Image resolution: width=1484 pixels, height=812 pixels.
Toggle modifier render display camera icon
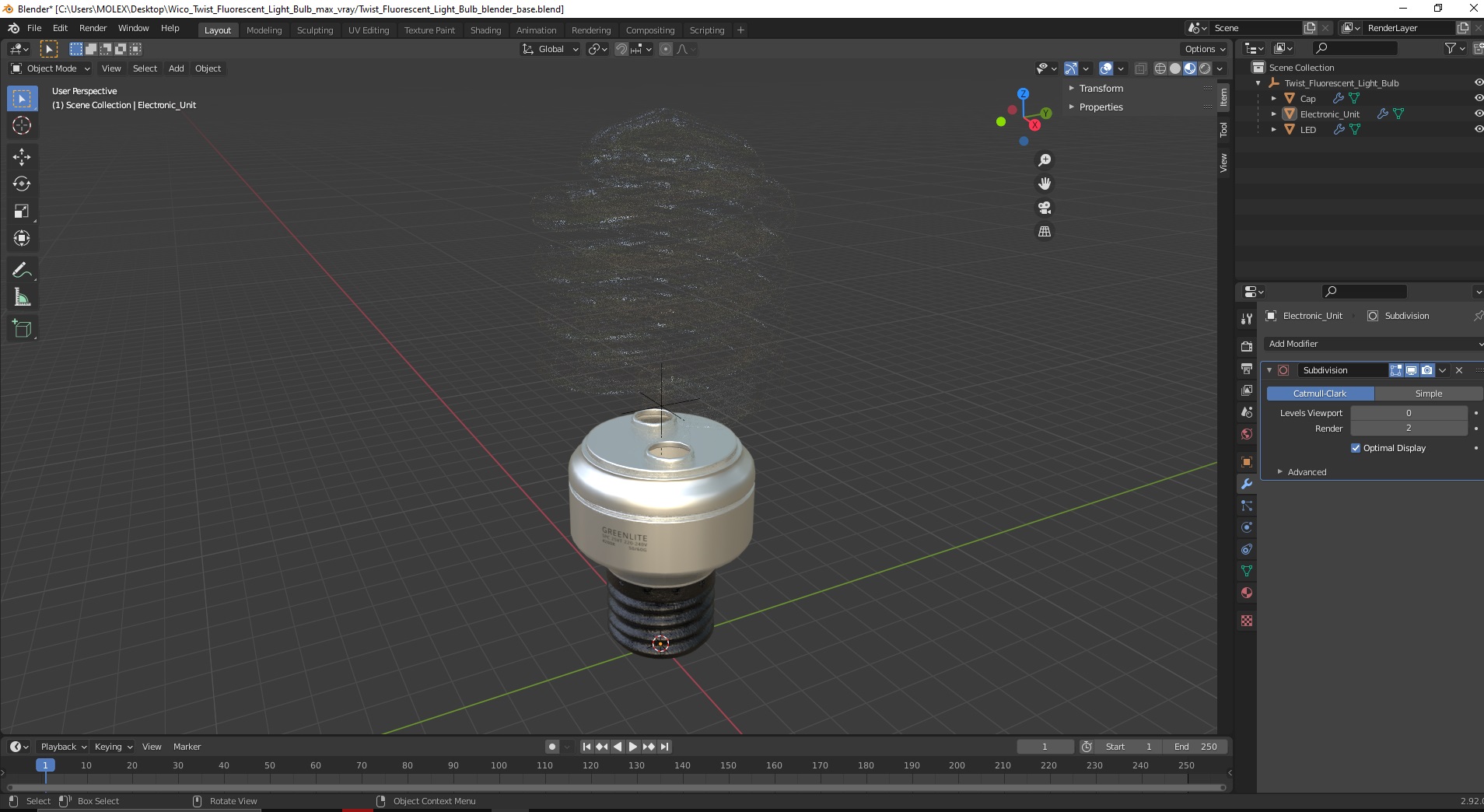click(x=1426, y=370)
